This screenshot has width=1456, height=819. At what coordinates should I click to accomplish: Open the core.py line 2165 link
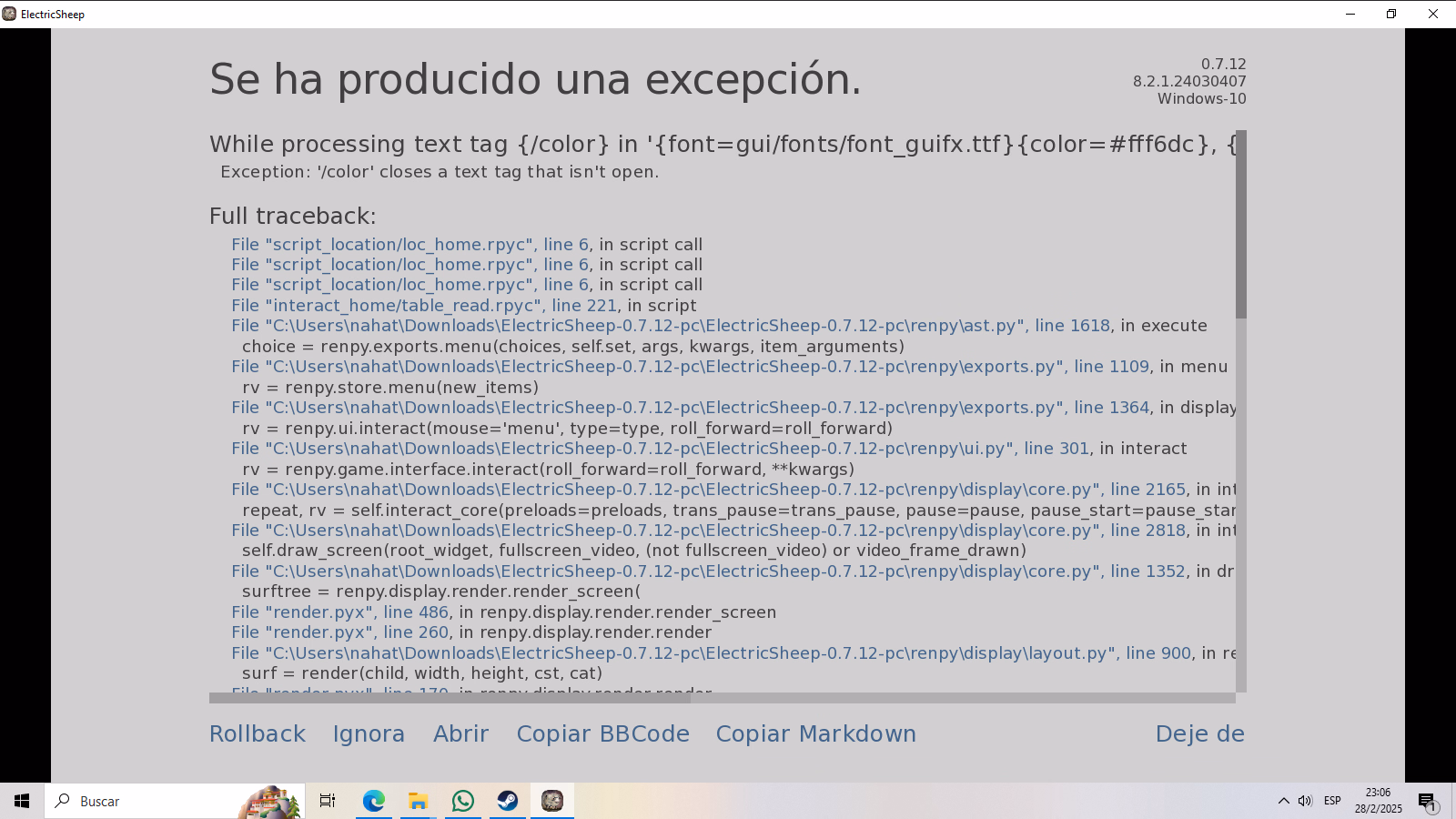708,490
